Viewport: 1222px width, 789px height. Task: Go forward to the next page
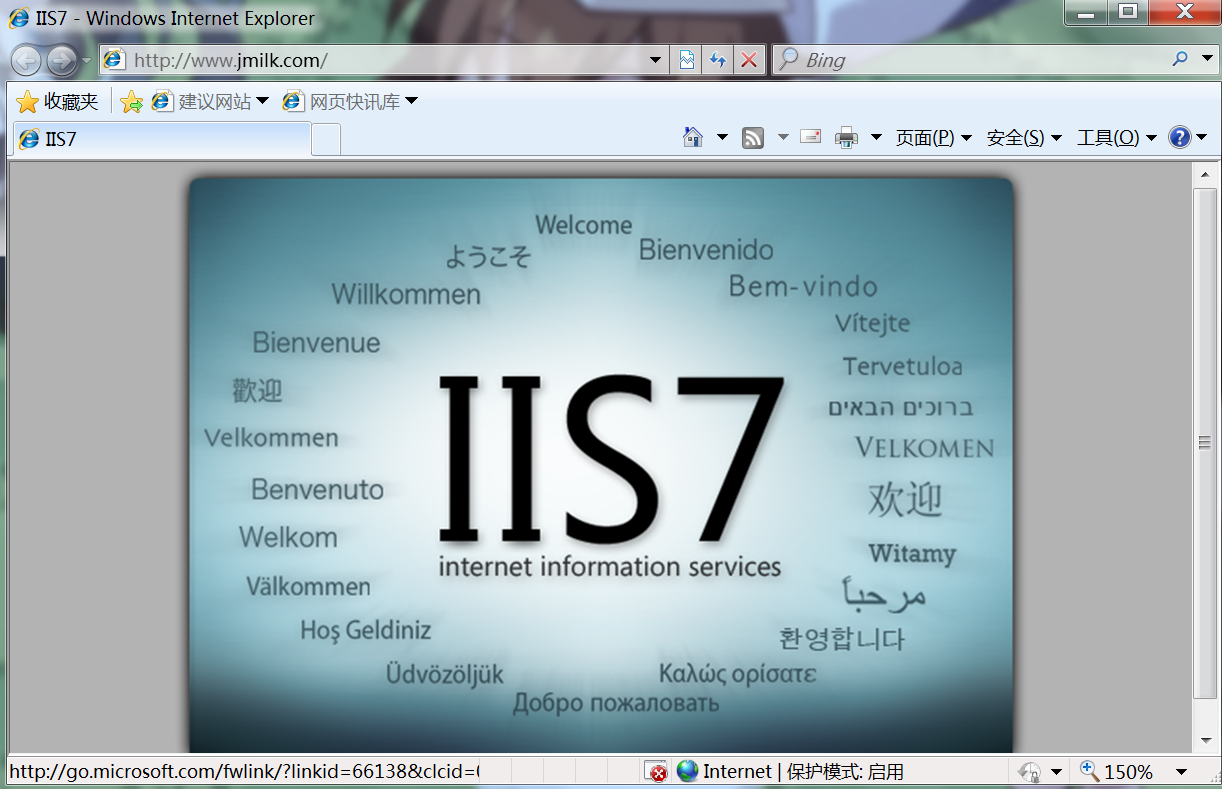click(62, 60)
